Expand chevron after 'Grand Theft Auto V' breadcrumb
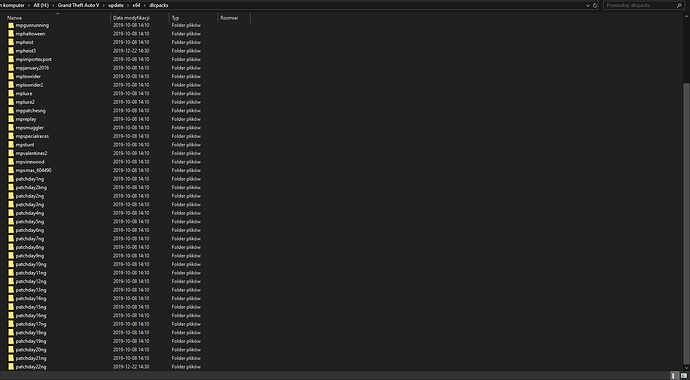 104,5
